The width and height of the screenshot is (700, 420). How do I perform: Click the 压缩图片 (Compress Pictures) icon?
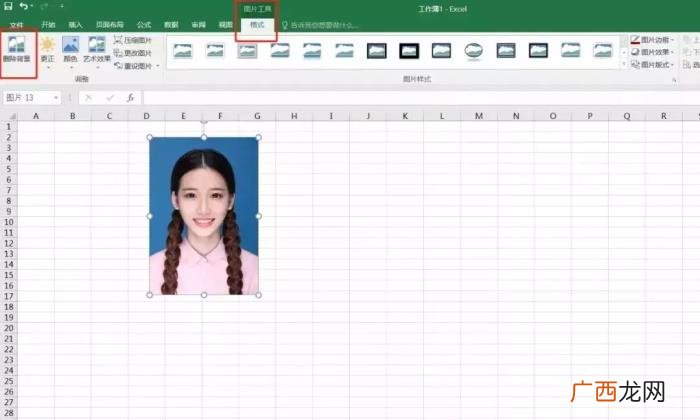coord(118,40)
